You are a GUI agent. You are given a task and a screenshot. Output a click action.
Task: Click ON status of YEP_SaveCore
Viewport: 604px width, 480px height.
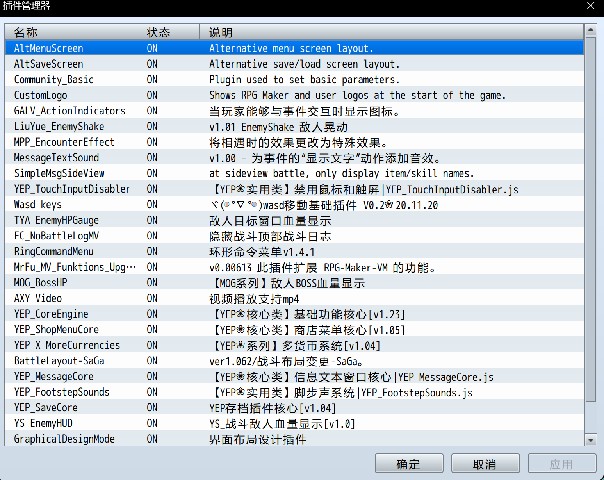pyautogui.click(x=152, y=408)
